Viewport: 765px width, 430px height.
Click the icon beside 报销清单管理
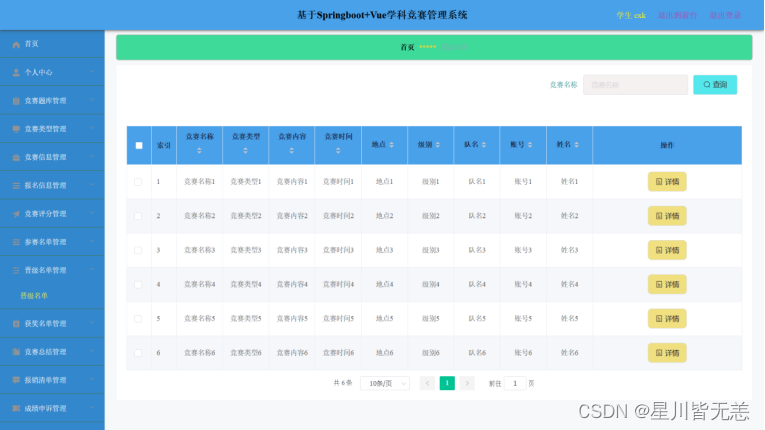pos(16,380)
